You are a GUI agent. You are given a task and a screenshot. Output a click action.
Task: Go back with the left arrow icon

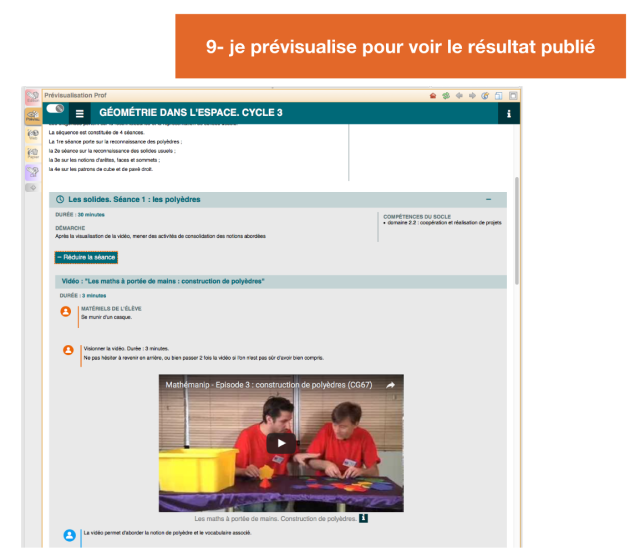(459, 95)
